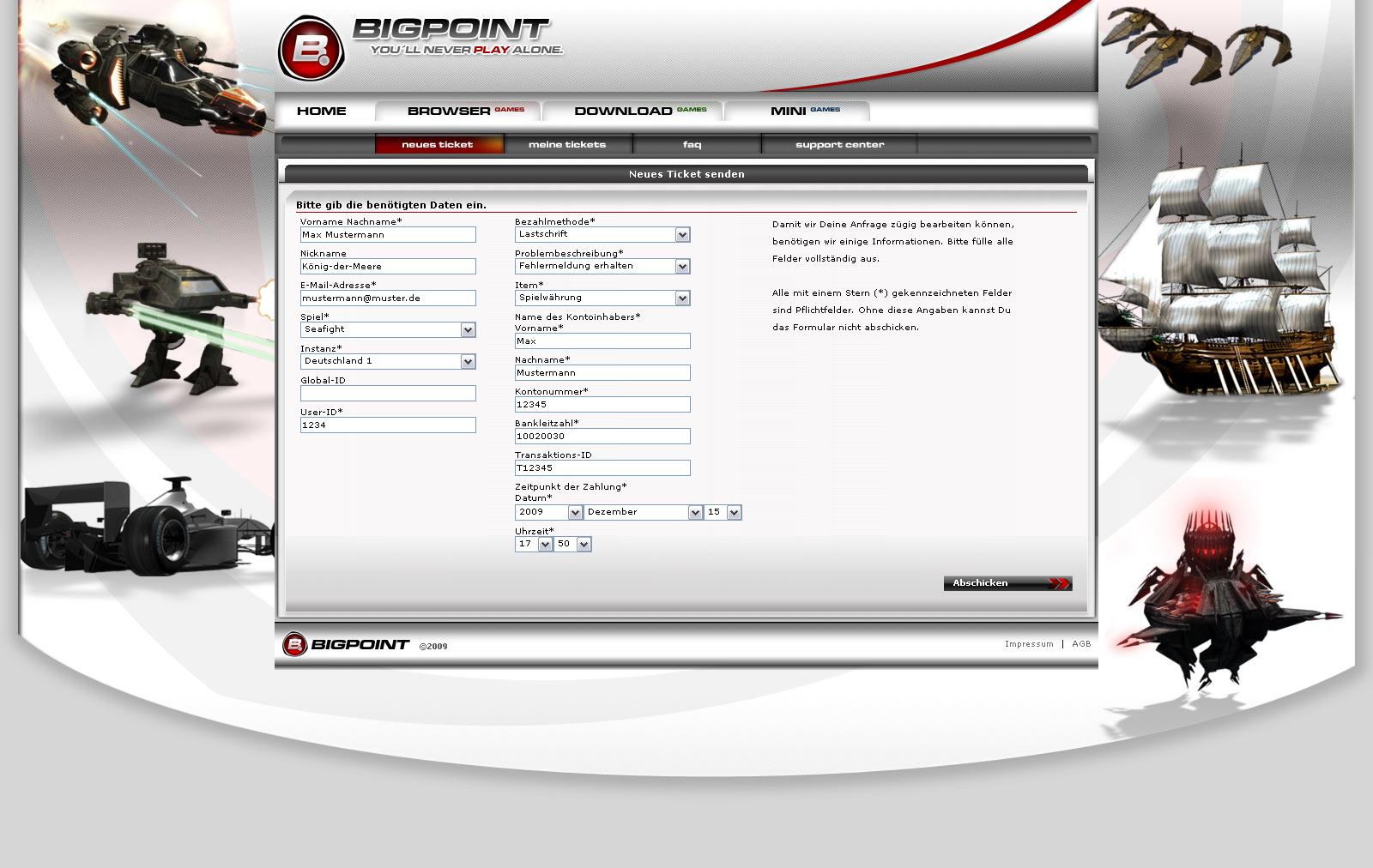
Task: Click the Transaktions-ID field
Action: 602,467
